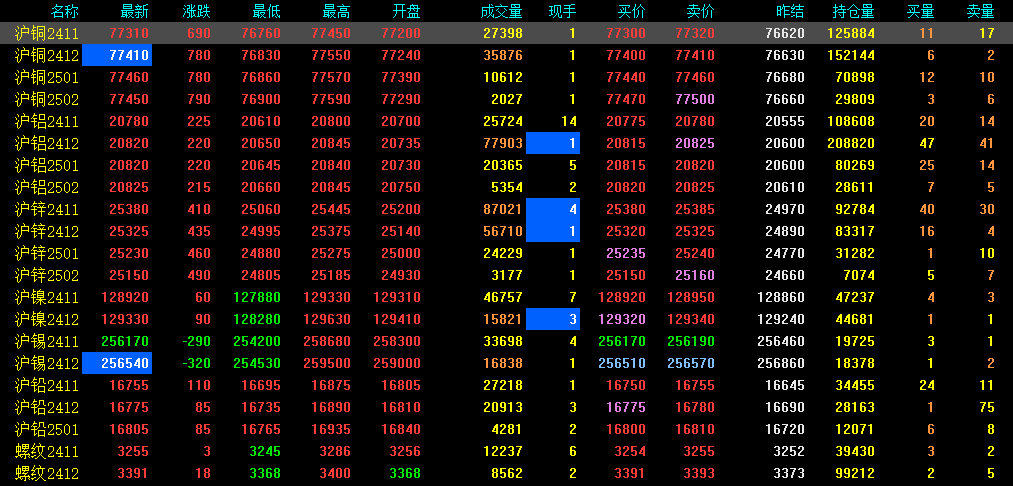
Task: Click the -290 change value
Action: click(196, 342)
